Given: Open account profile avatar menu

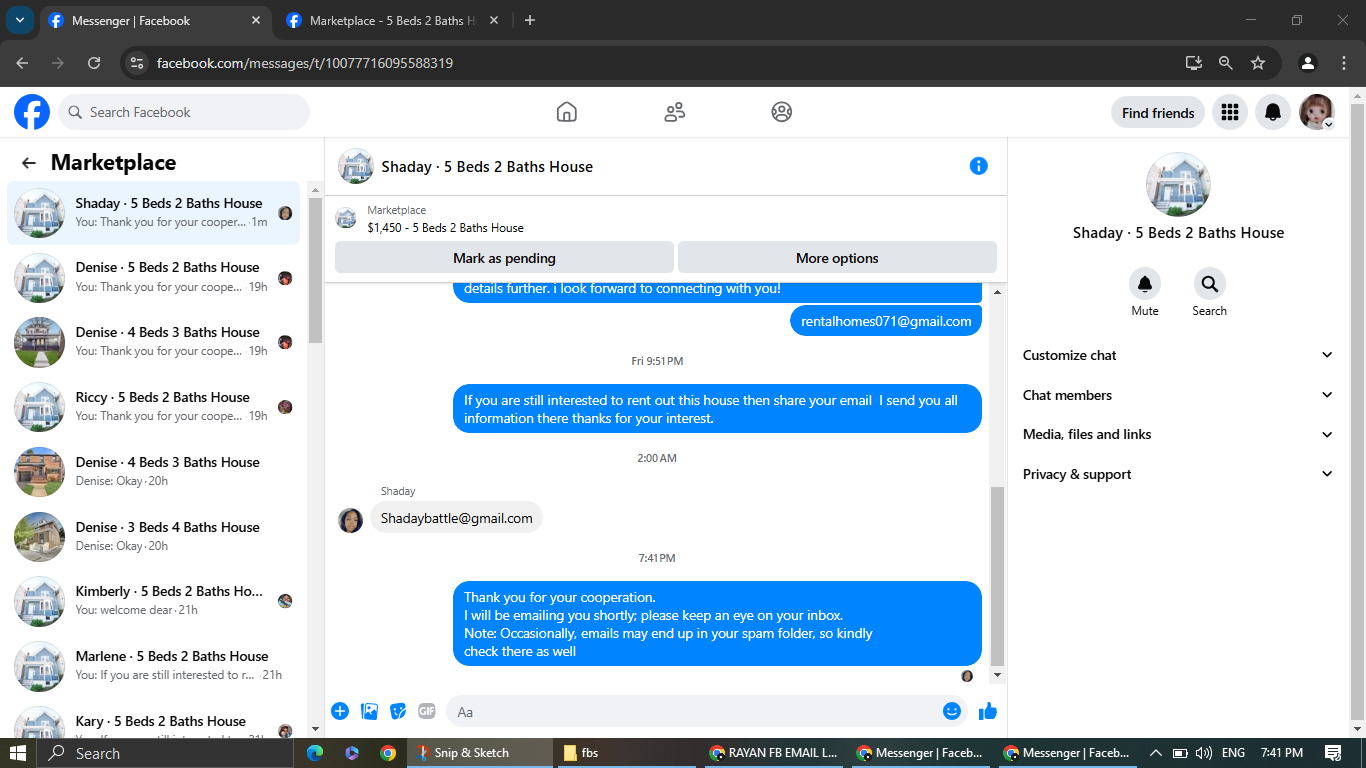Looking at the screenshot, I should pos(1316,112).
